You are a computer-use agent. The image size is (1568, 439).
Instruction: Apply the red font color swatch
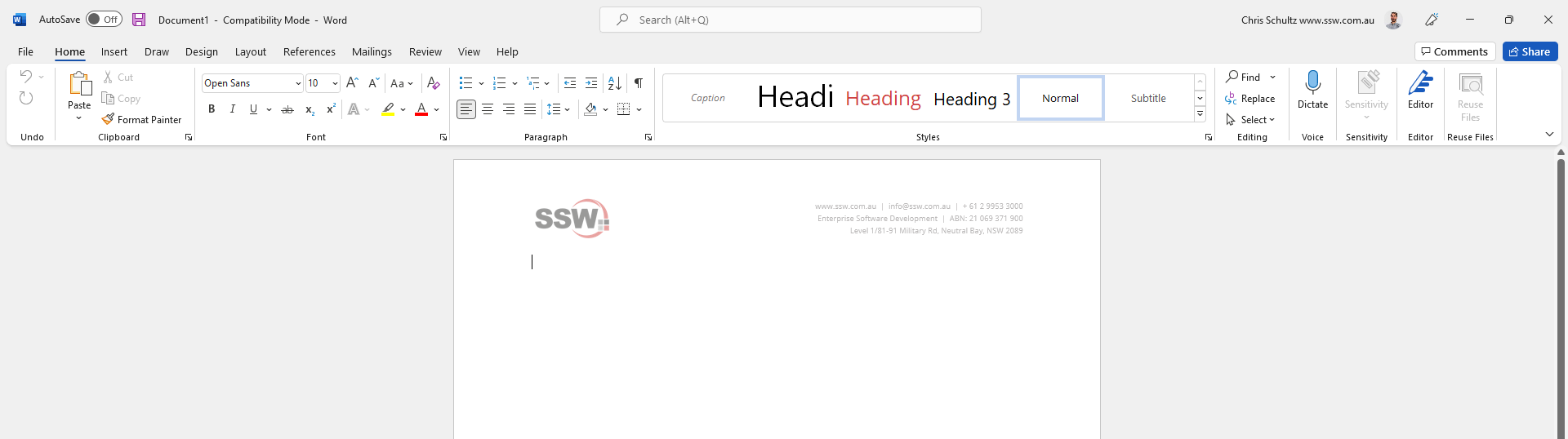click(421, 109)
